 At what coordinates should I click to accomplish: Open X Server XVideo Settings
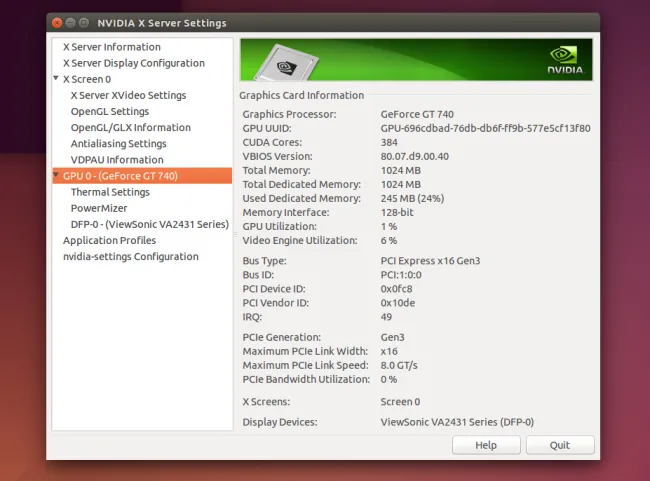coord(128,95)
